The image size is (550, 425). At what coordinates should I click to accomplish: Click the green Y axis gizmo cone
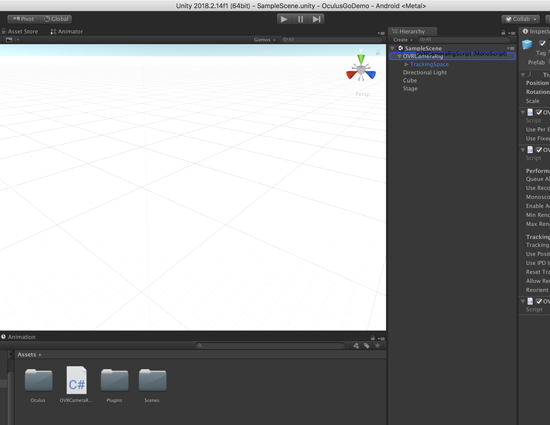tap(361, 59)
